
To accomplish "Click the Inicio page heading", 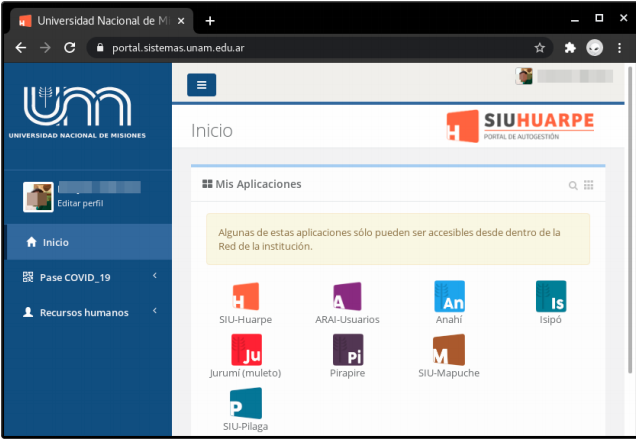I will (x=212, y=131).
